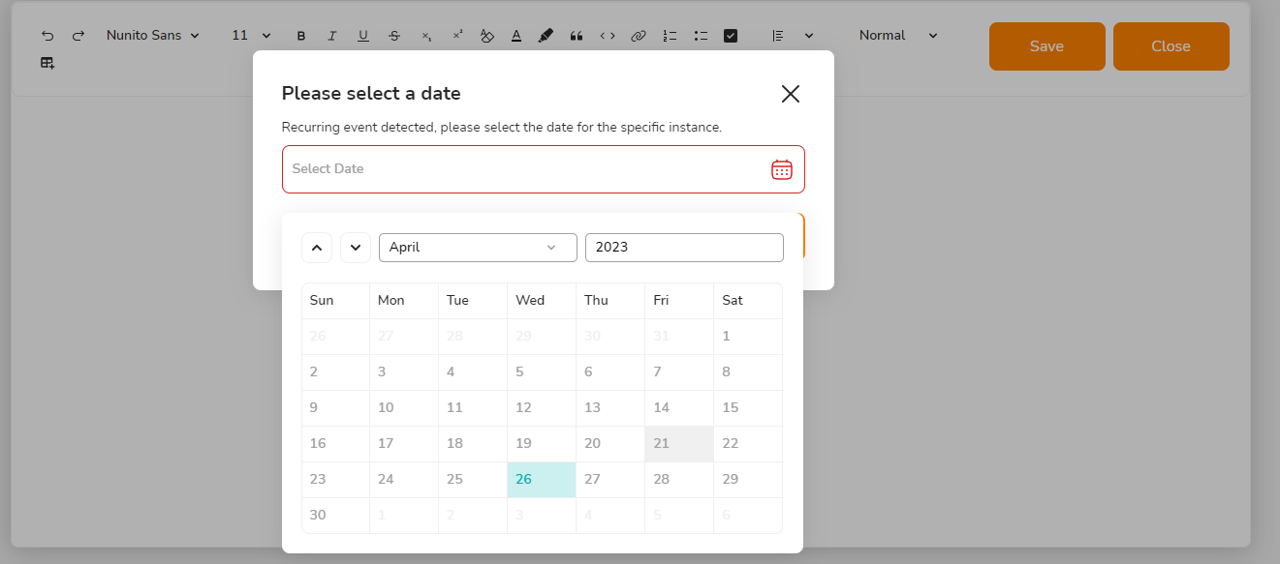Click the redo arrow icon
This screenshot has height=564, width=1280.
pos(78,36)
